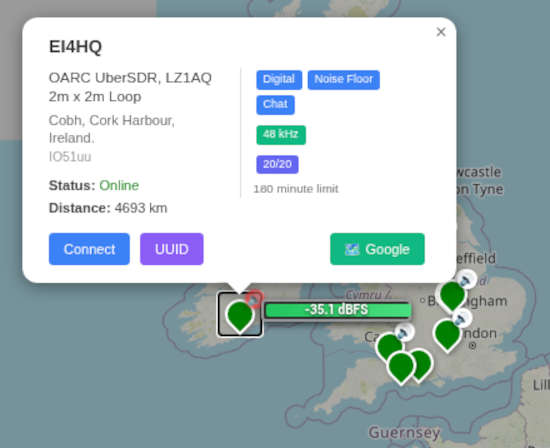Image resolution: width=550 pixels, height=448 pixels.
Task: Select the green marker west of London
Action: coord(447,335)
